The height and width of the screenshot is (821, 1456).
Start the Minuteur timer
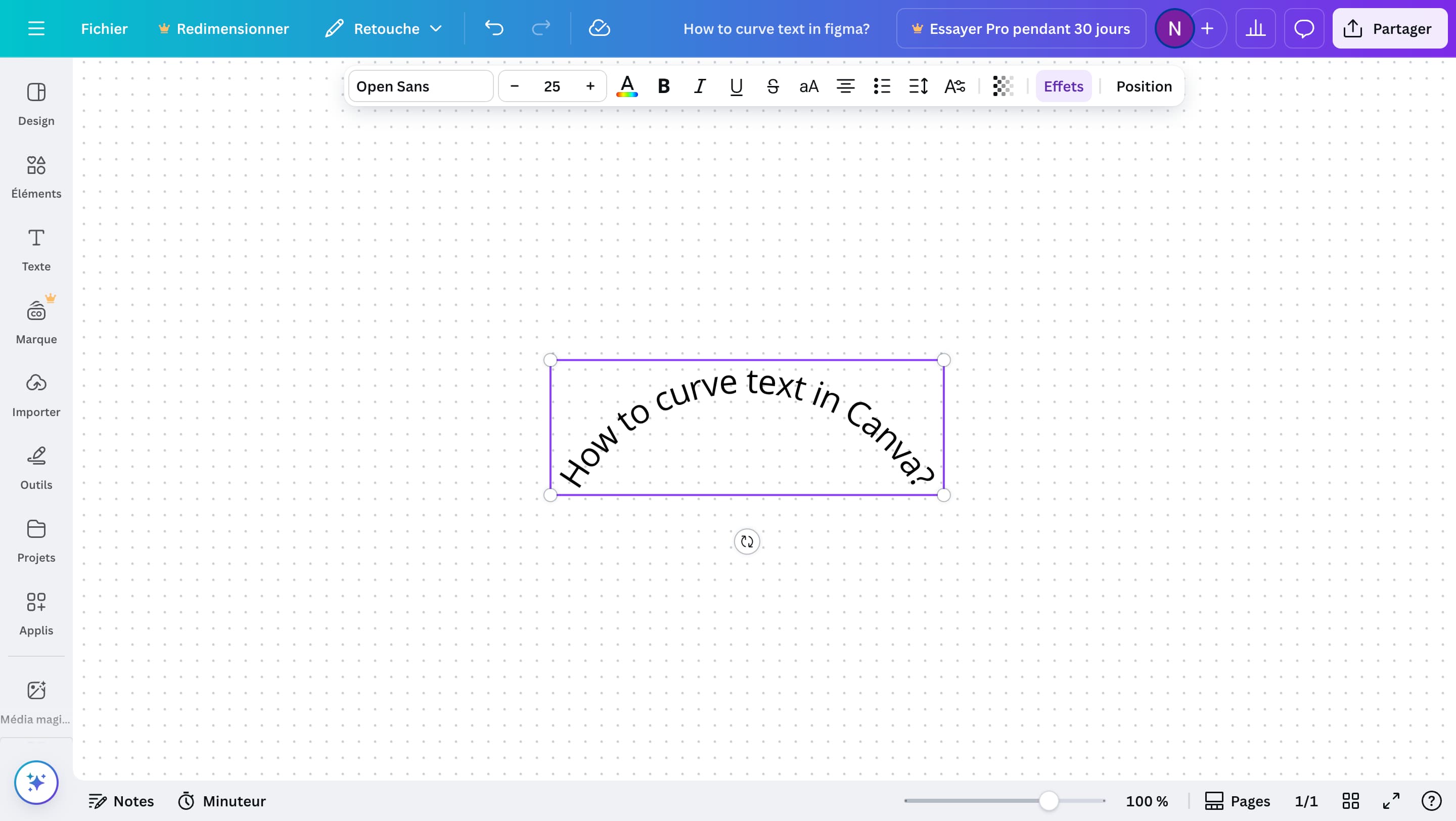[x=221, y=801]
